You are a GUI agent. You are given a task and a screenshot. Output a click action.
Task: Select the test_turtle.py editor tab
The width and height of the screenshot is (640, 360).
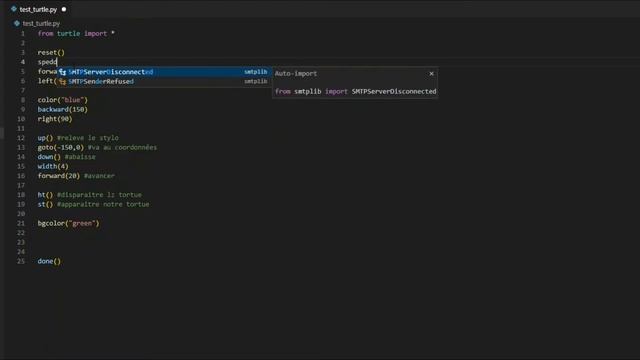pos(38,9)
